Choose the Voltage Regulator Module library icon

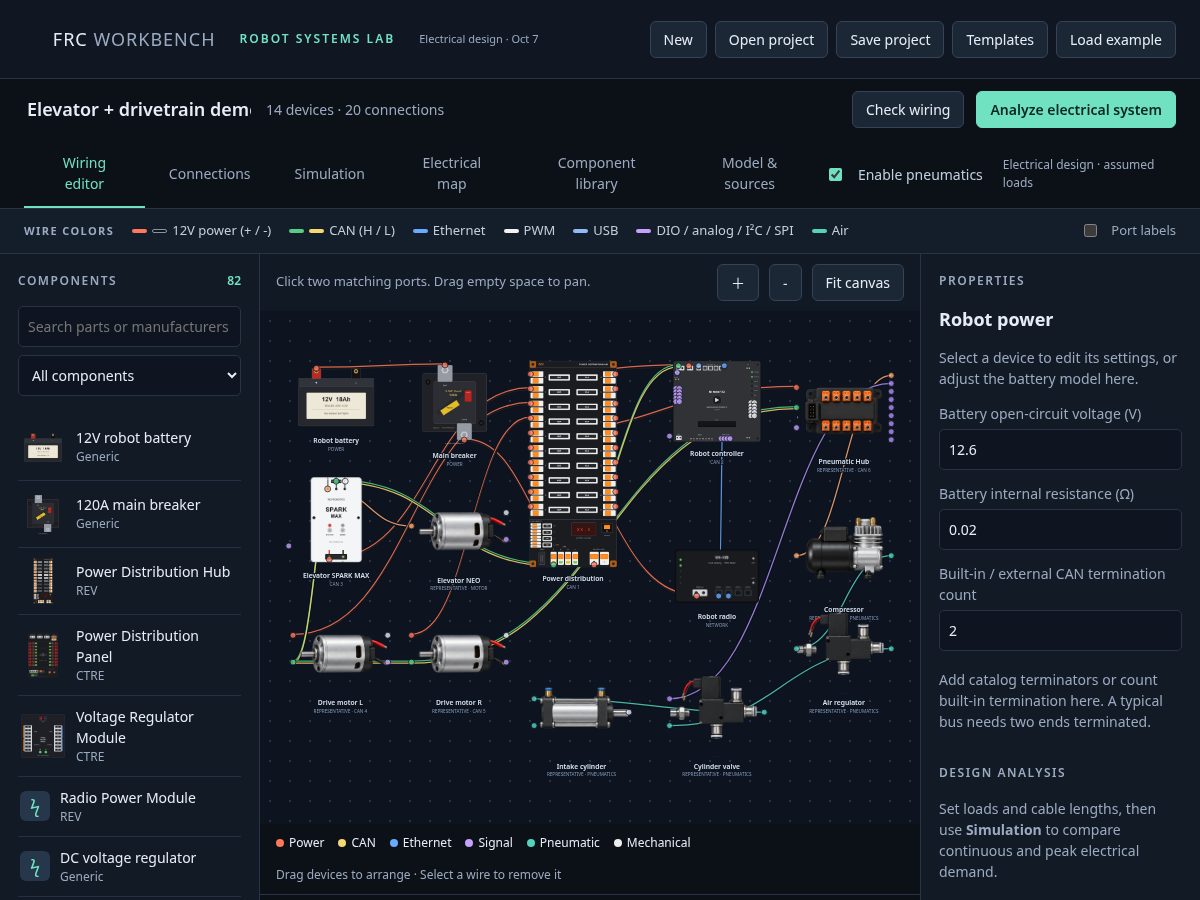click(x=43, y=736)
